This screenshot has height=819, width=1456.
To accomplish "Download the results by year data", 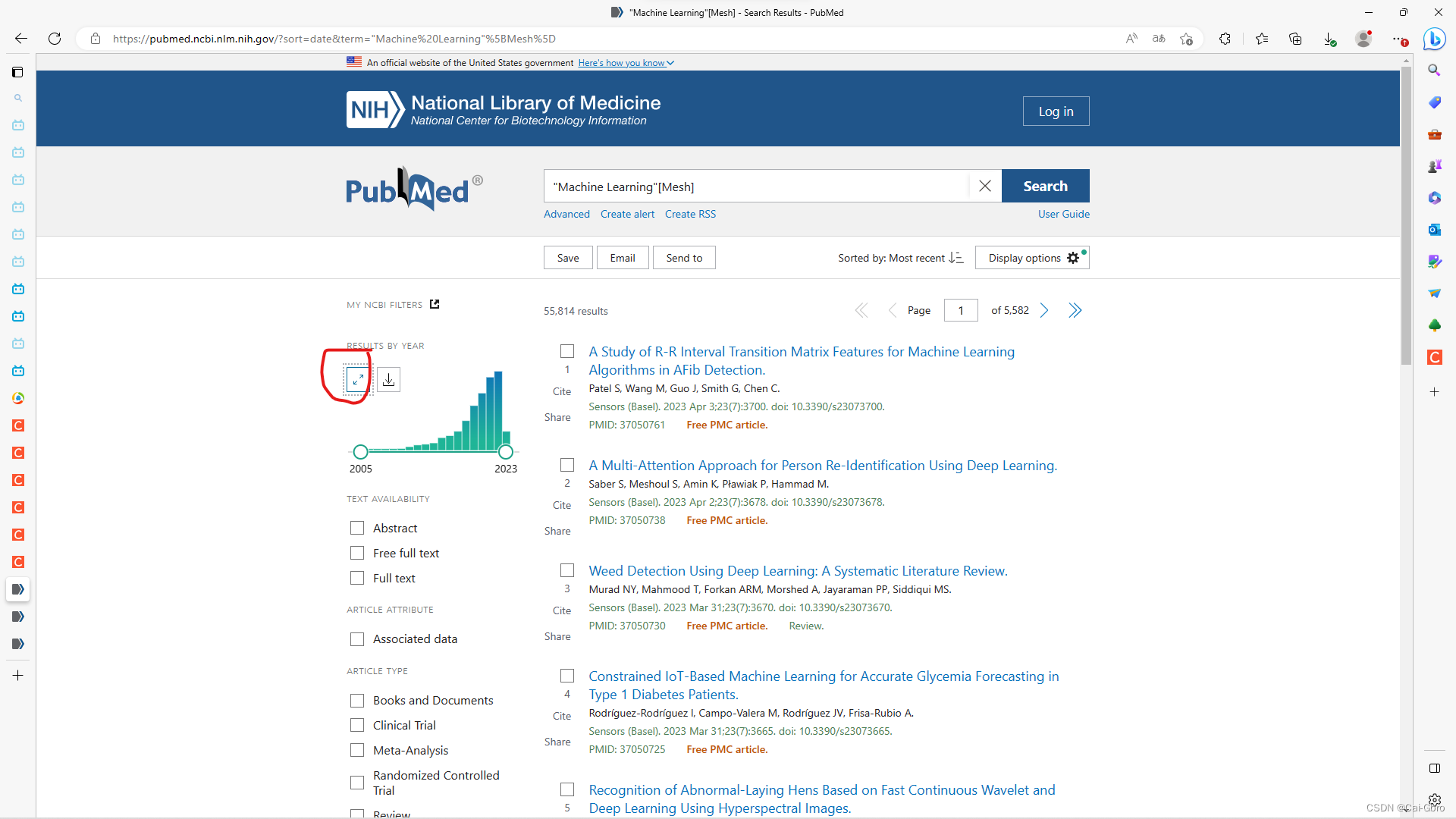I will coord(388,379).
